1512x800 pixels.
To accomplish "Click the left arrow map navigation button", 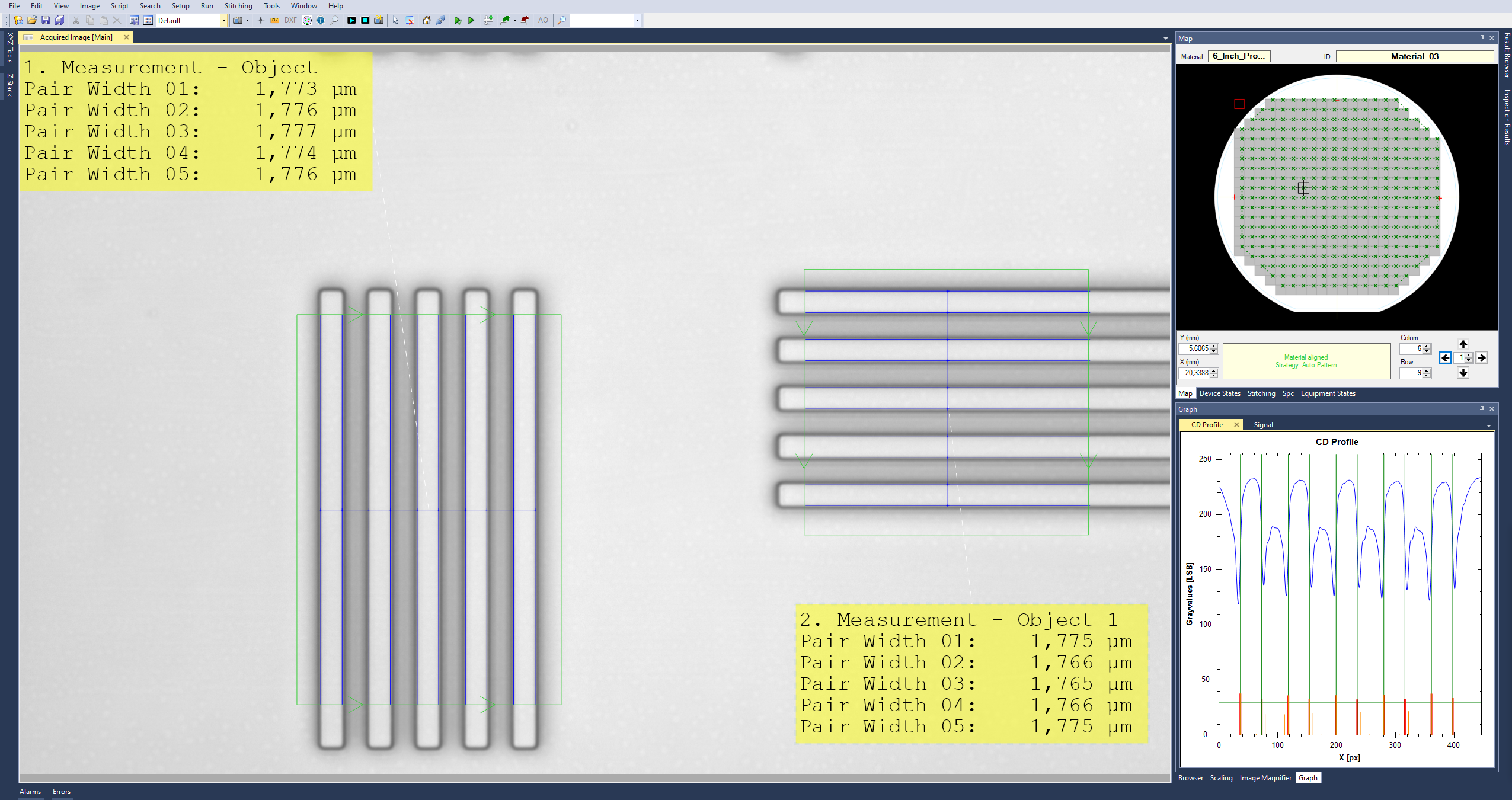I will click(1445, 358).
